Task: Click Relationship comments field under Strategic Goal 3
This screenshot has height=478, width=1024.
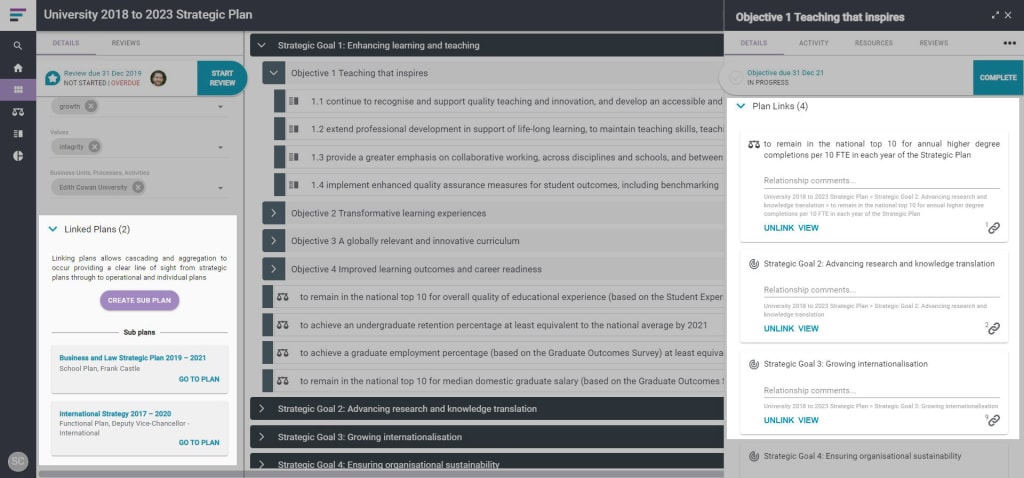Action: 882,390
